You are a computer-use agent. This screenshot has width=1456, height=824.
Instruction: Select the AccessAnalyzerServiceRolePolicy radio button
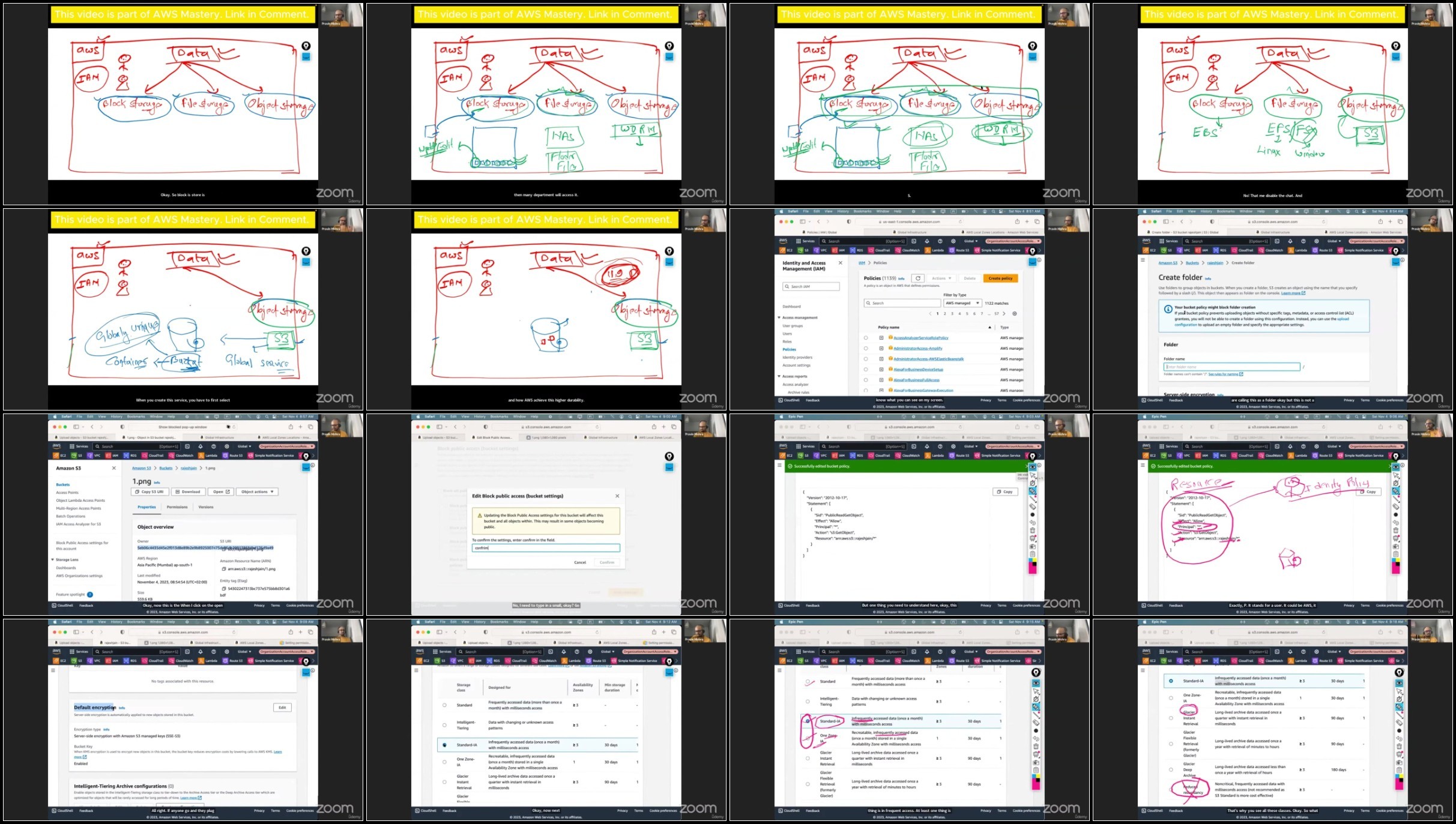click(x=866, y=338)
